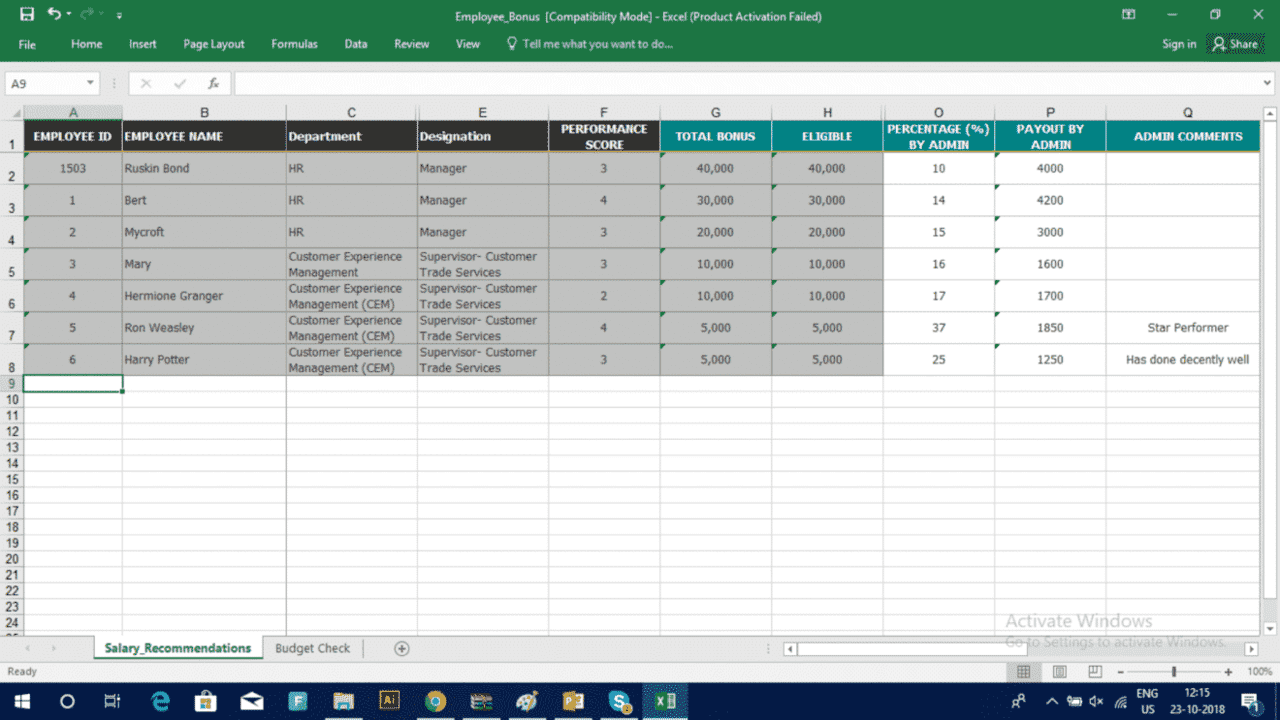Select Page Break Preview view icon
Viewport: 1280px width, 720px height.
1095,672
